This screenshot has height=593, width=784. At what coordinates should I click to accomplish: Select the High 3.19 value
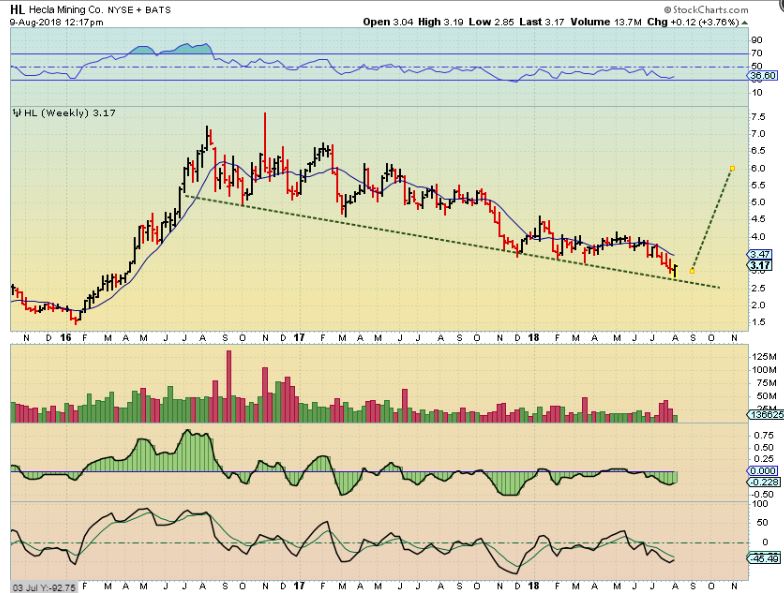(440, 22)
